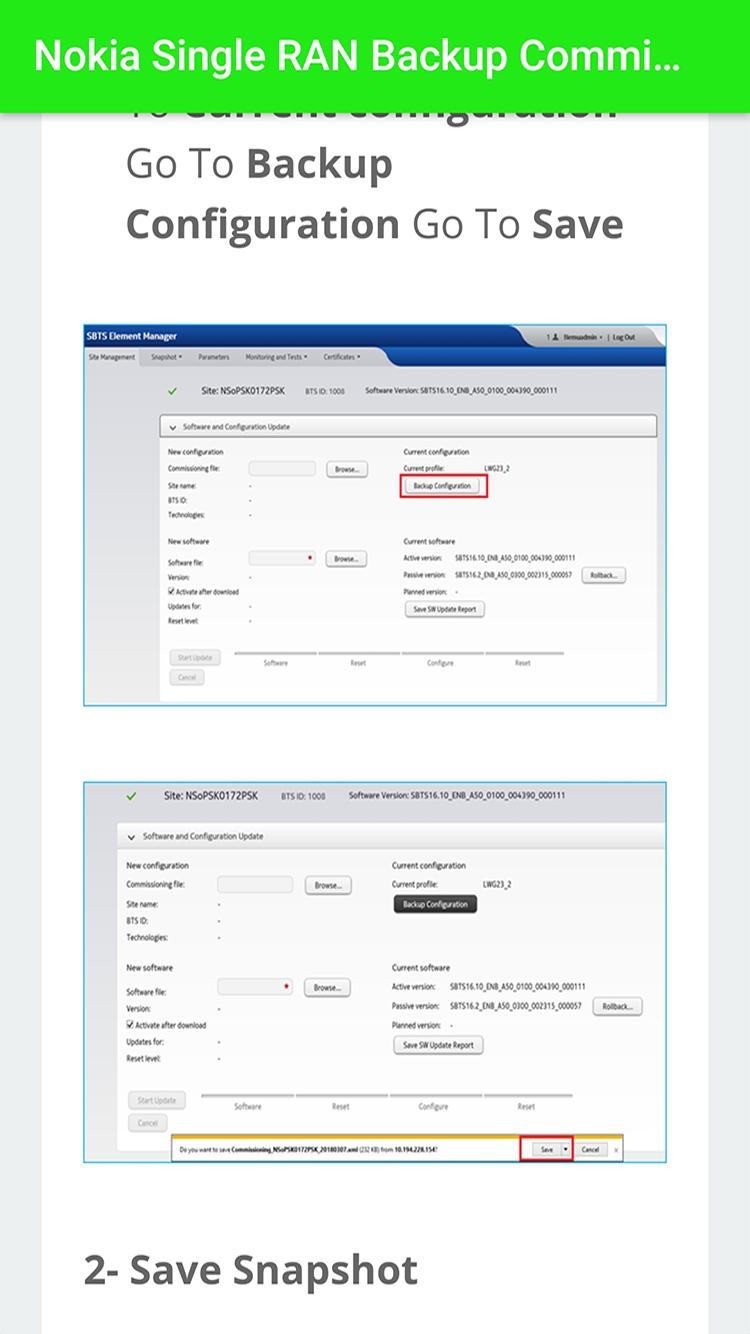This screenshot has height=1334, width=750.
Task: Click Start Update button in Element Manager screenshot
Action: click(195, 658)
